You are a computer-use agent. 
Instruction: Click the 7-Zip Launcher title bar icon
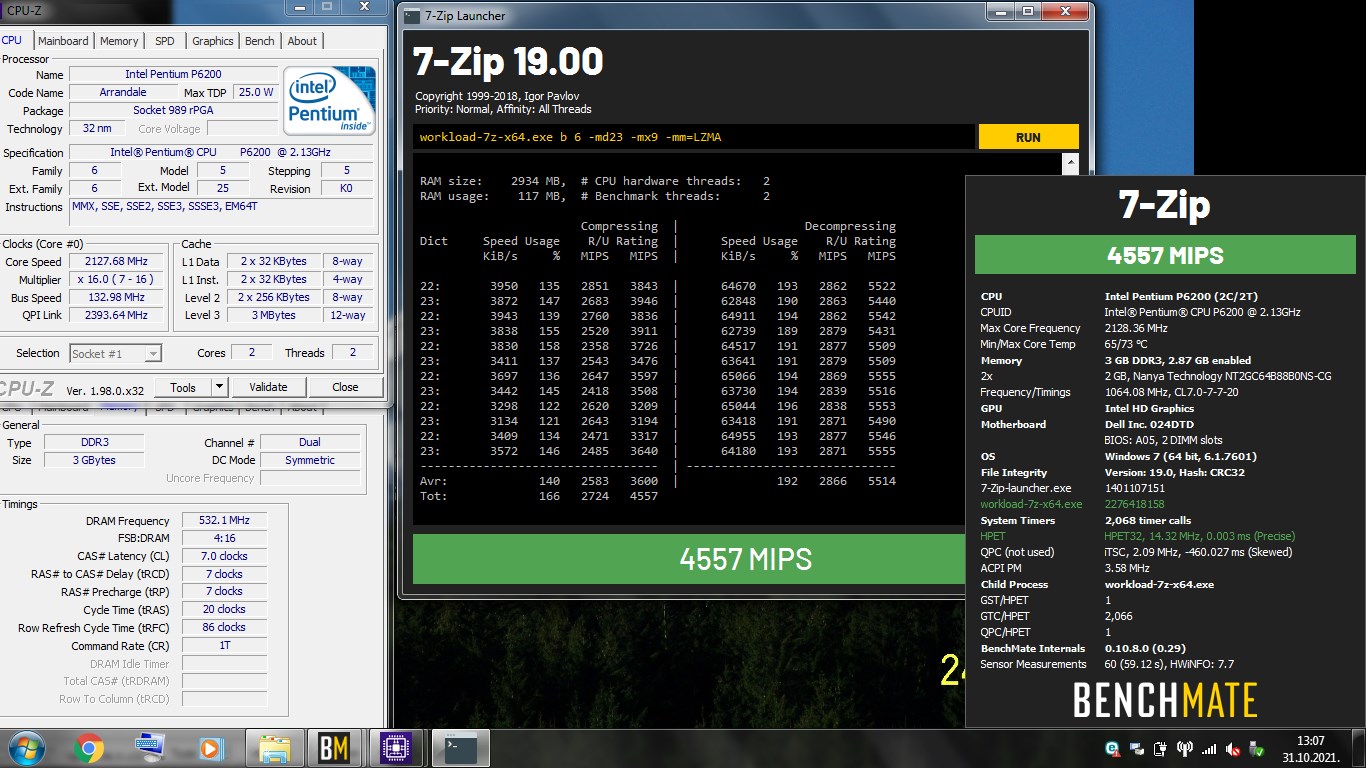tap(412, 15)
